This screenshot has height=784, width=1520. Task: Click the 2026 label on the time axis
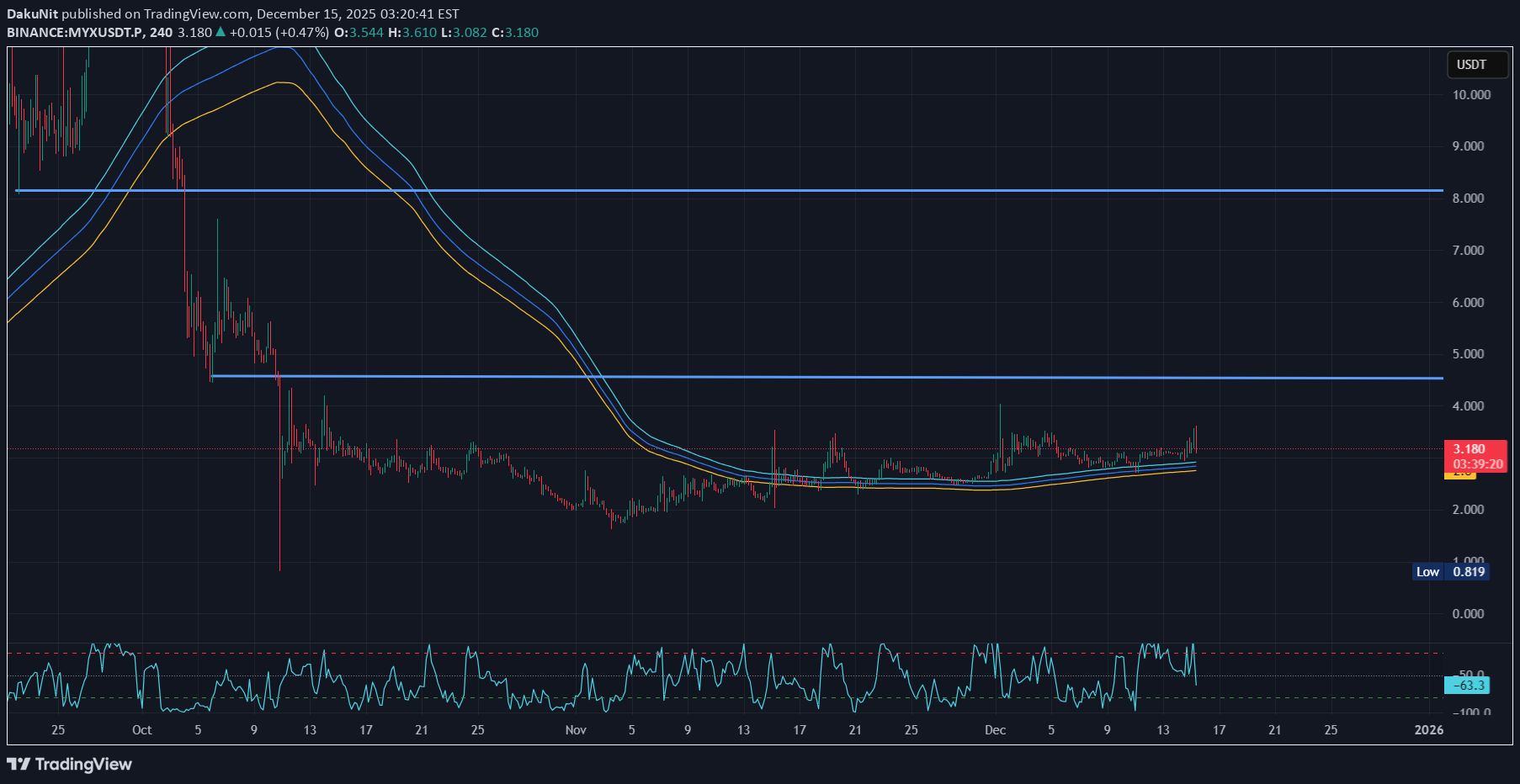coord(1428,730)
